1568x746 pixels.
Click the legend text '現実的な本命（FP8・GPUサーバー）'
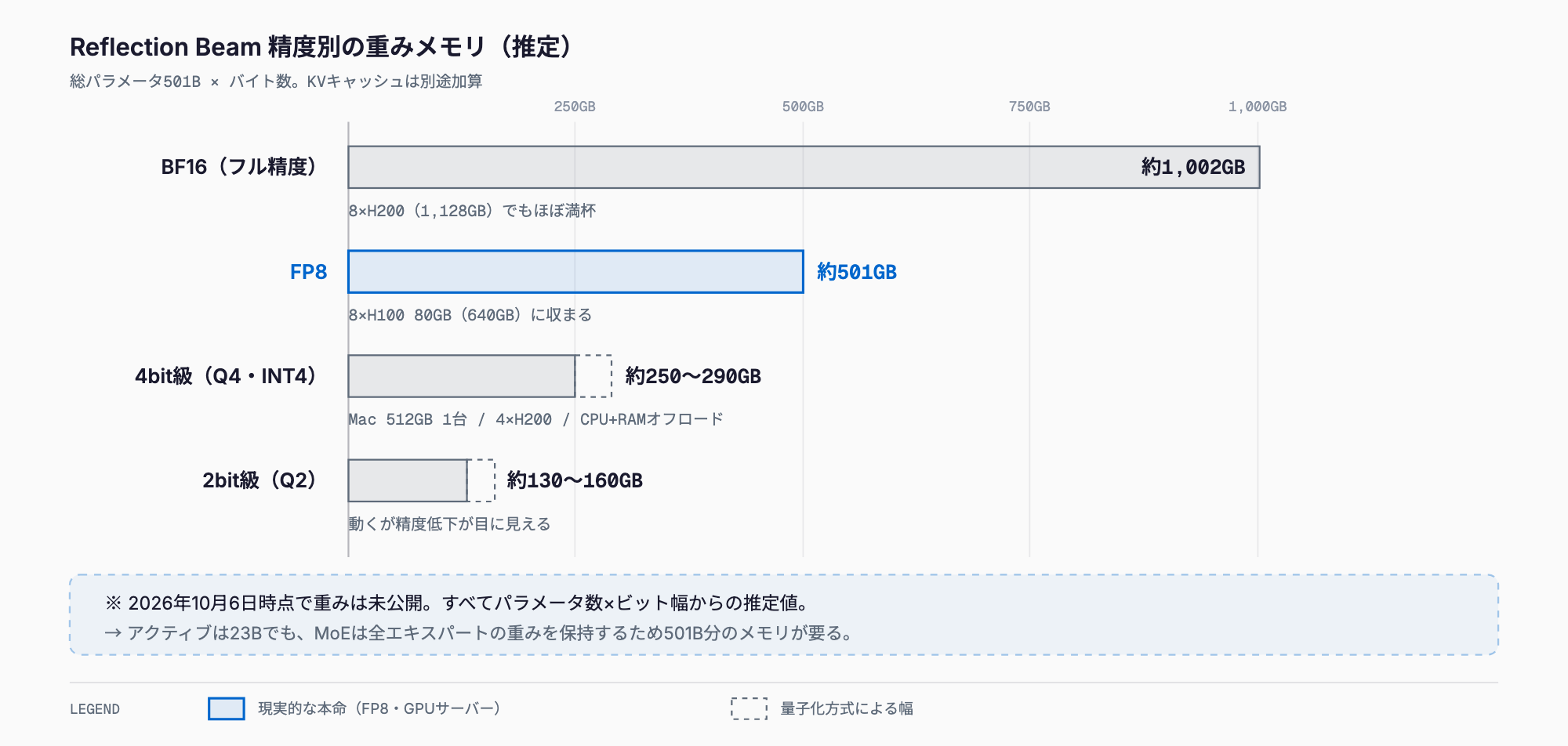coord(379,708)
